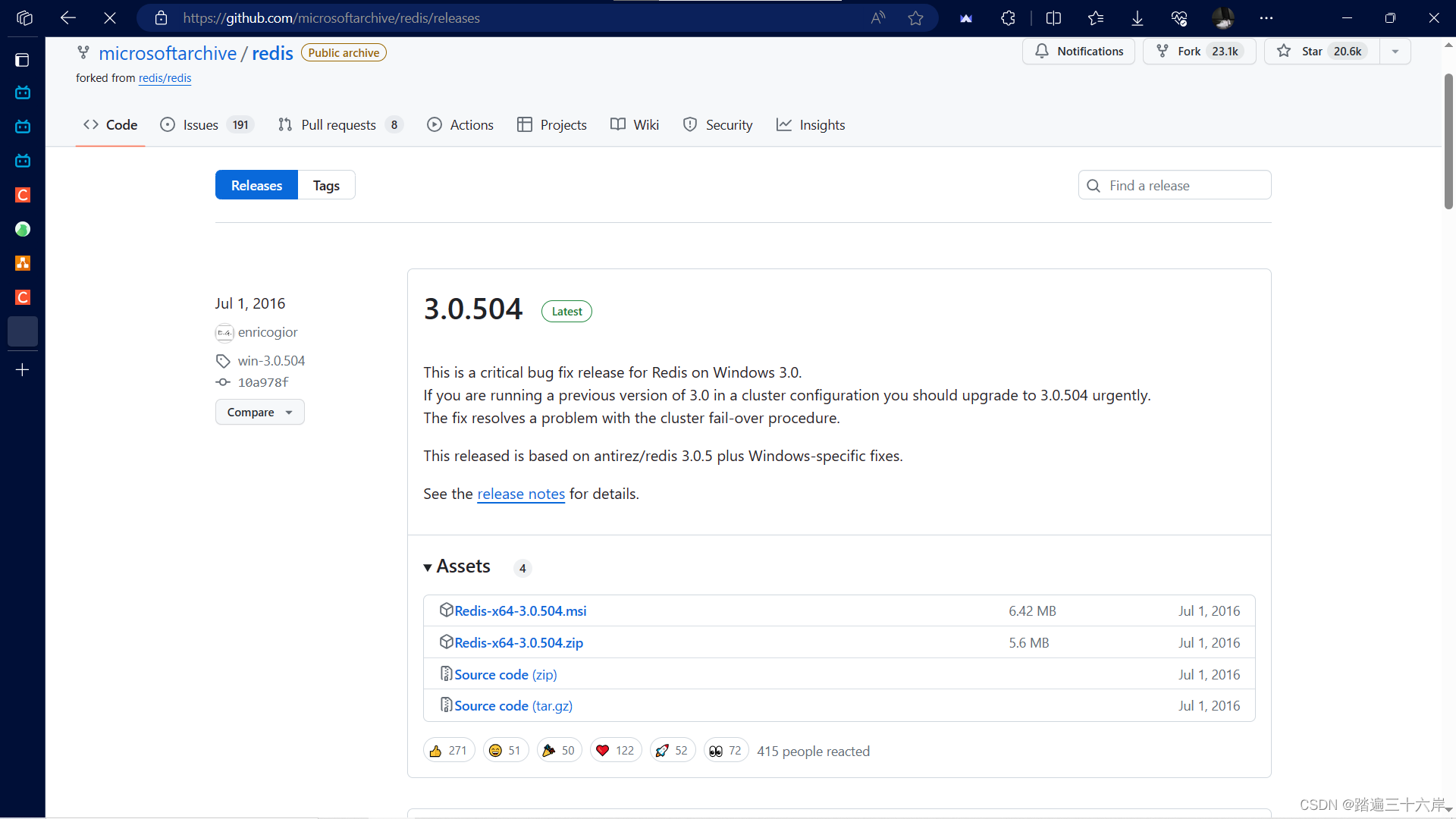Open the favorites list icon
Viewport: 1456px width, 819px height.
(x=1096, y=17)
